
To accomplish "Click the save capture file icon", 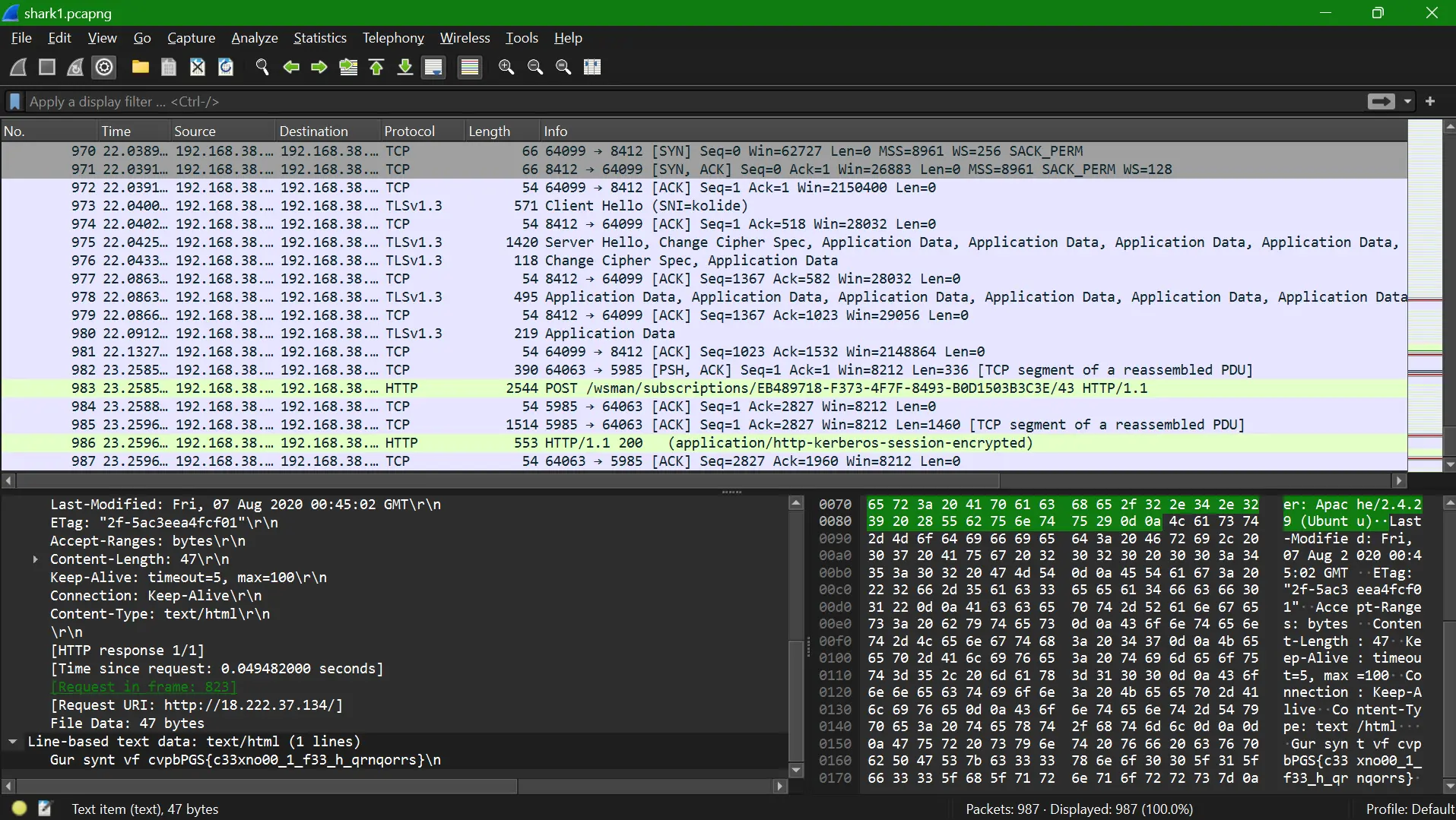I will click(x=169, y=67).
